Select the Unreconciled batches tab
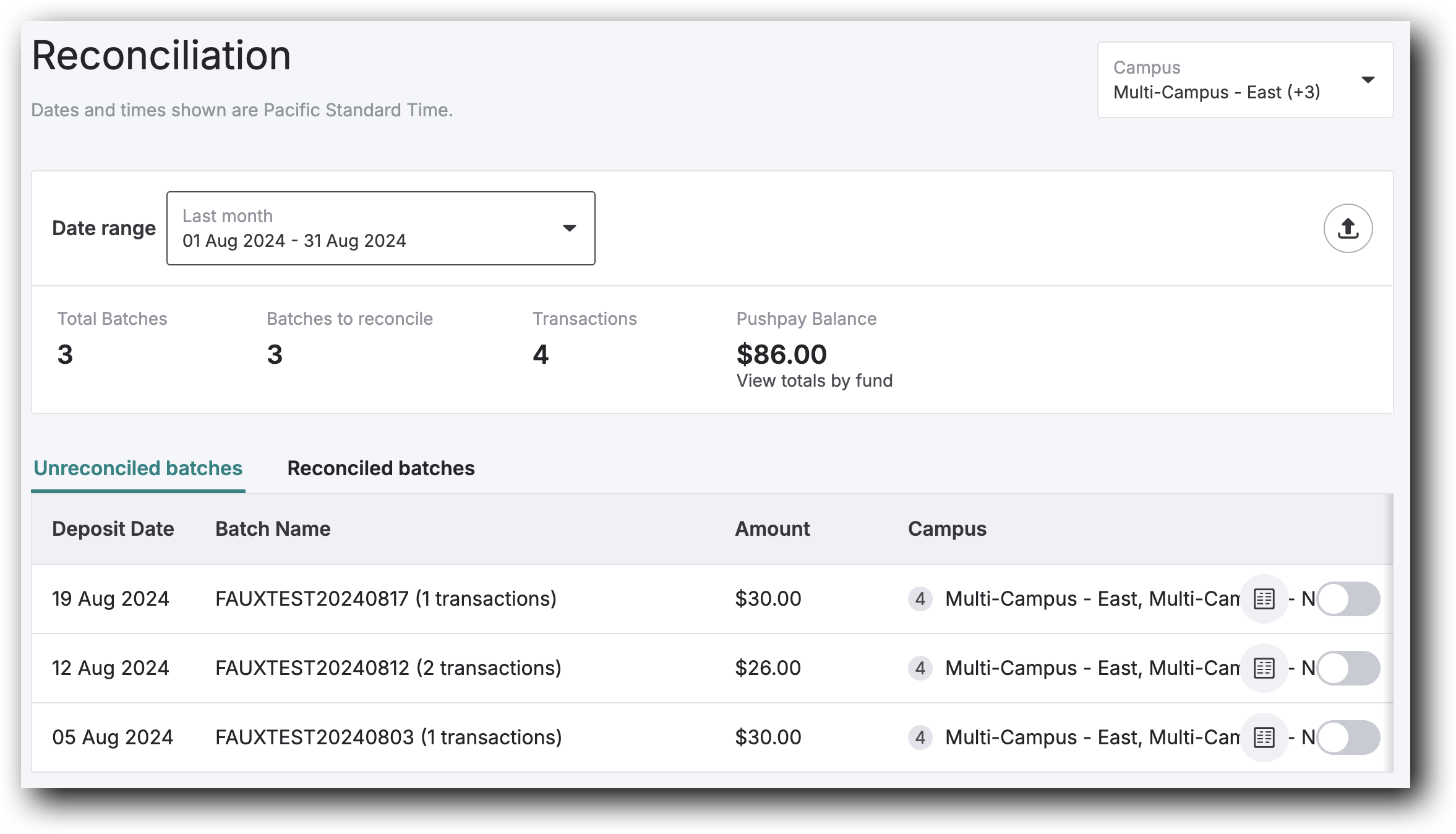 coord(138,468)
